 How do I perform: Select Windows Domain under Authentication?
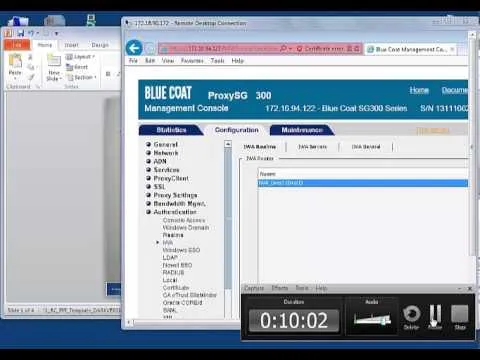[186, 228]
